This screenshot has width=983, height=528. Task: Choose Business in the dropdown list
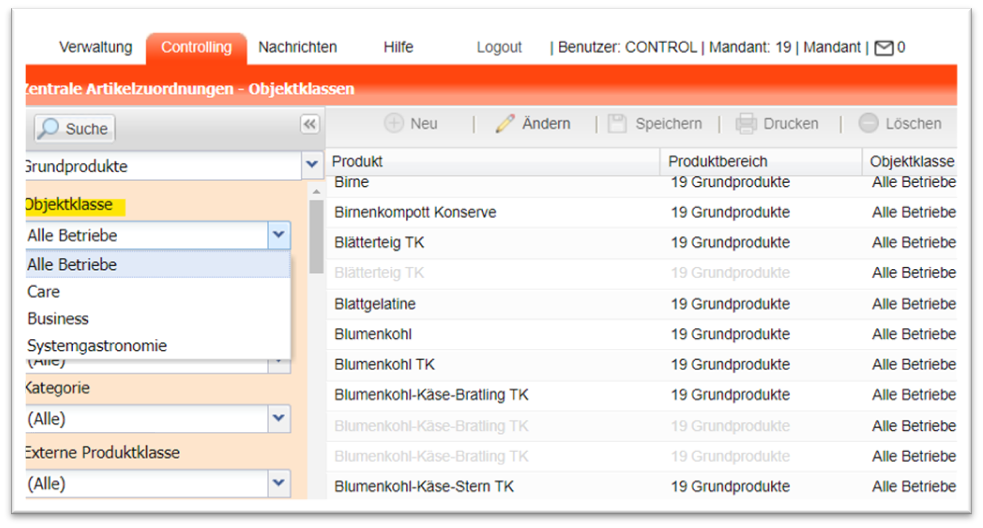coord(58,319)
